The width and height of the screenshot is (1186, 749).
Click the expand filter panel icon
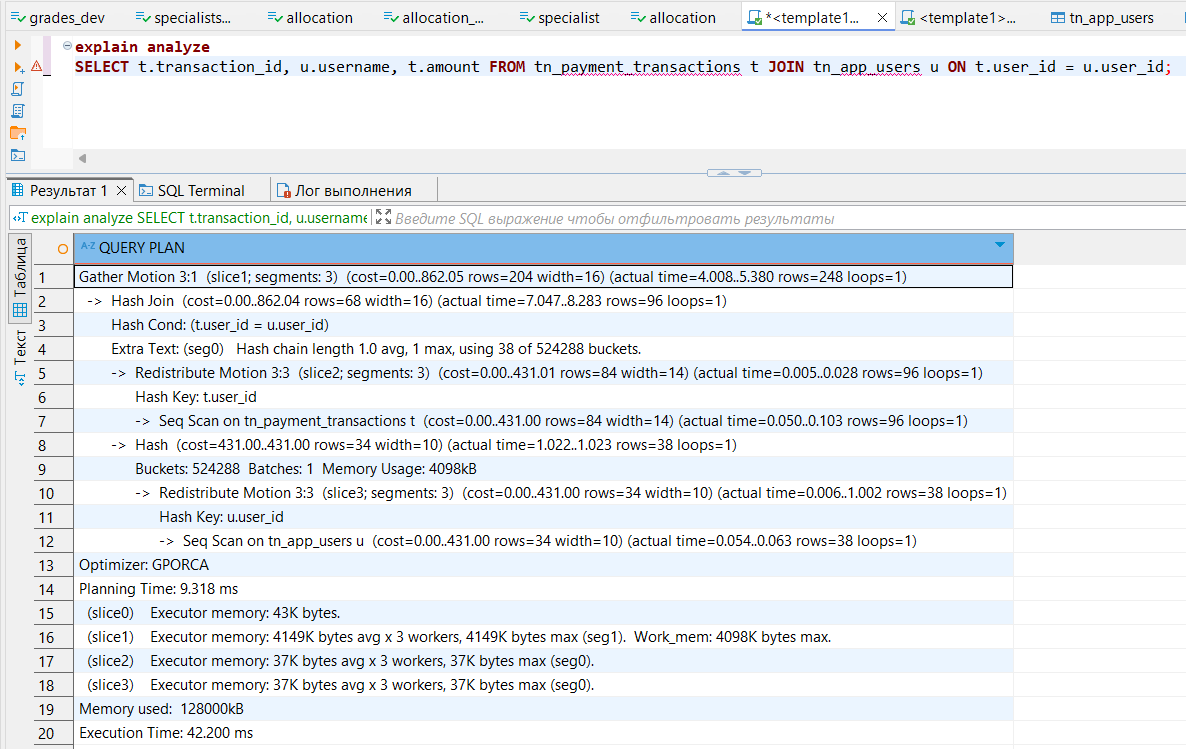(383, 218)
